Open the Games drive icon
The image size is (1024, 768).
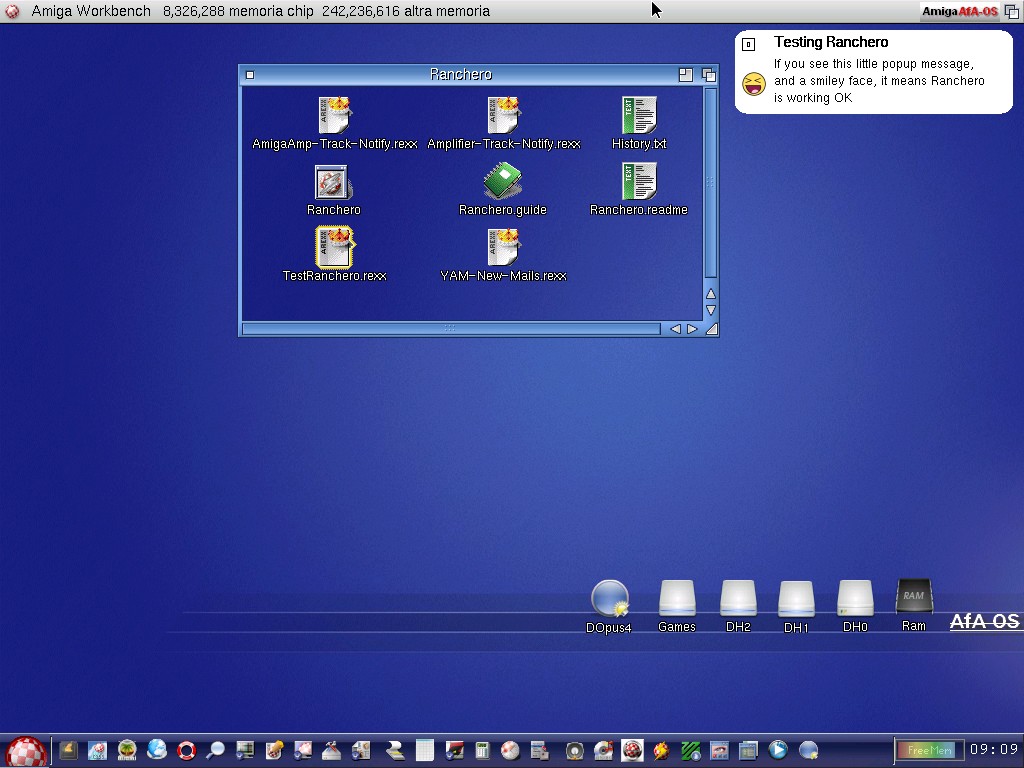[677, 599]
